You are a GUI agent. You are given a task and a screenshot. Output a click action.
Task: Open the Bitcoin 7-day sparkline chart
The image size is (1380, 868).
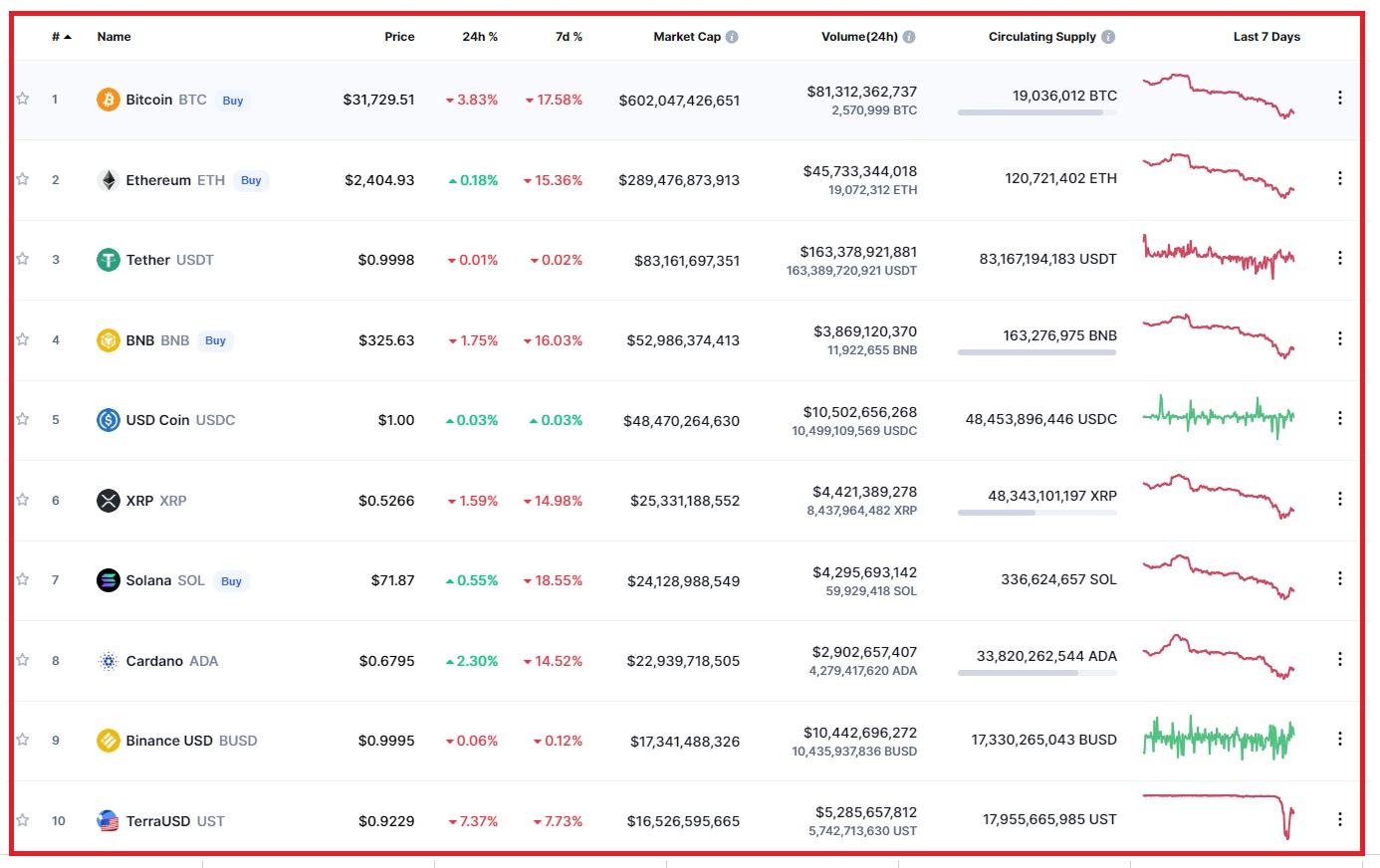point(1218,97)
